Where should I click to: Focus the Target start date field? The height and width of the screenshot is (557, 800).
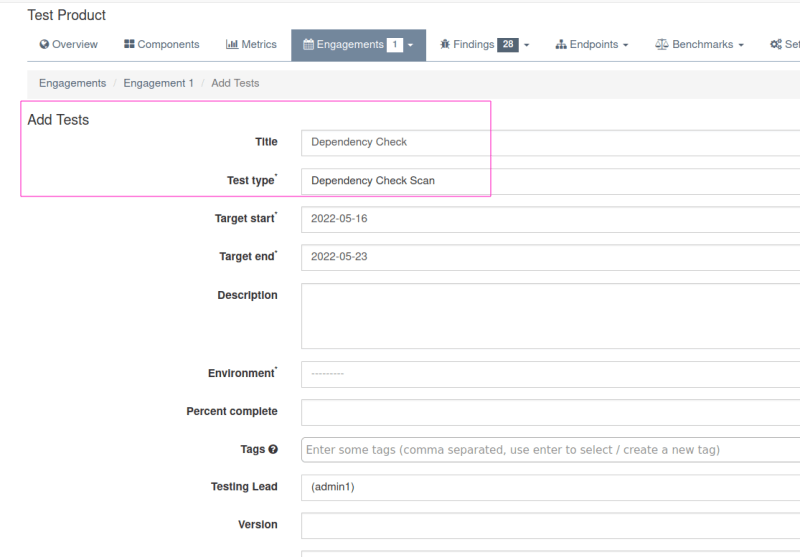pyautogui.click(x=551, y=219)
